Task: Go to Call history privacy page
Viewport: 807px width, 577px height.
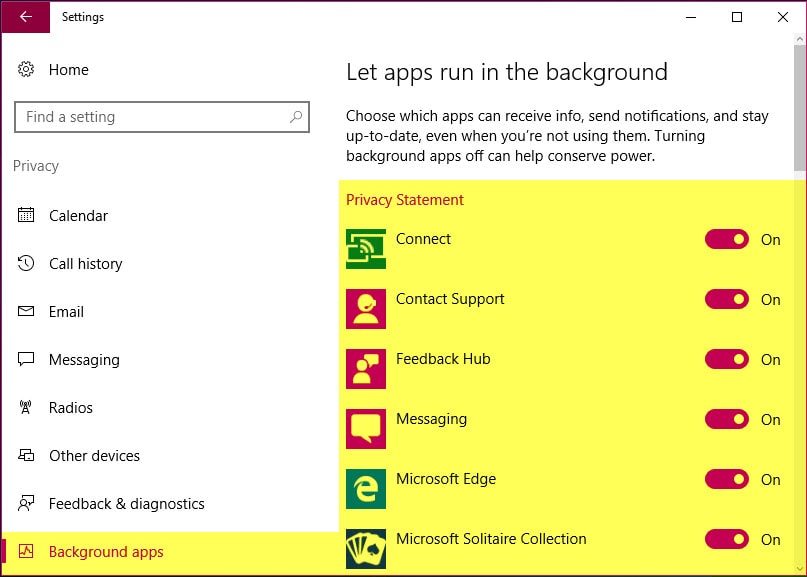Action: [x=85, y=264]
